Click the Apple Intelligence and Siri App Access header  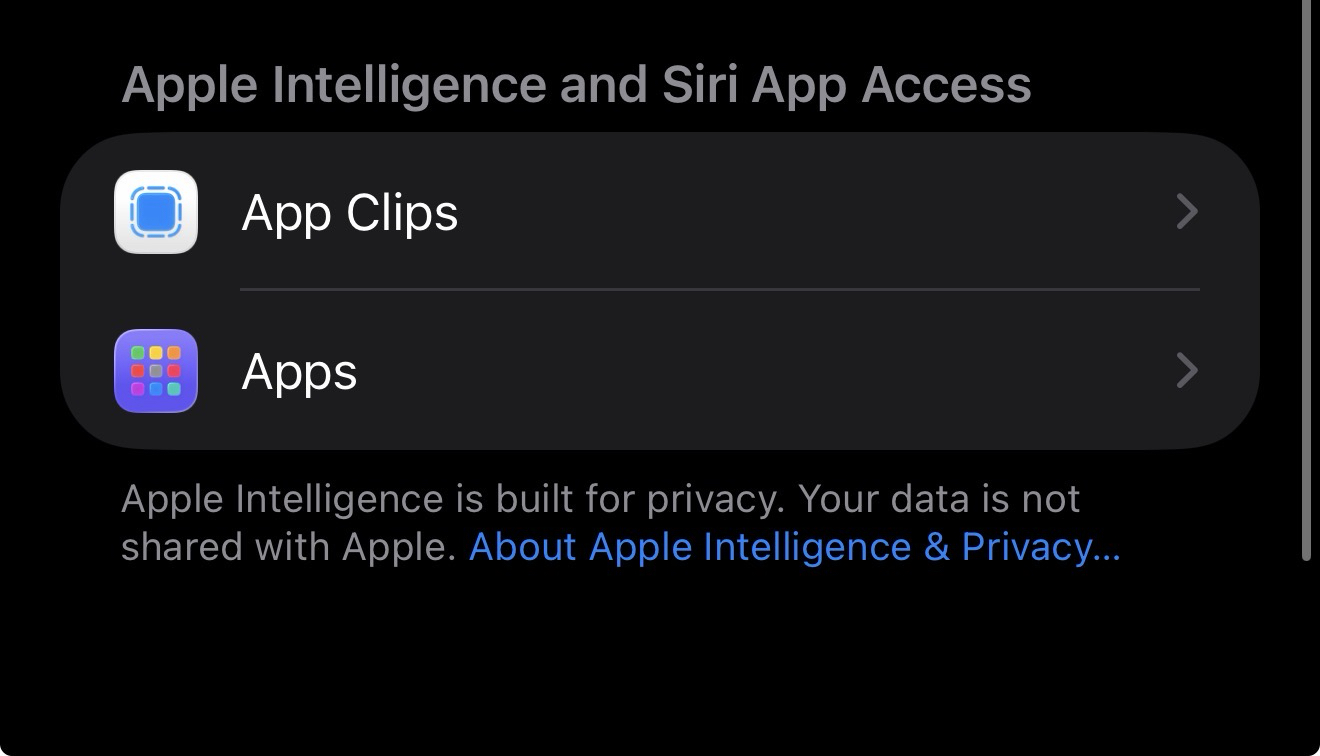click(576, 84)
